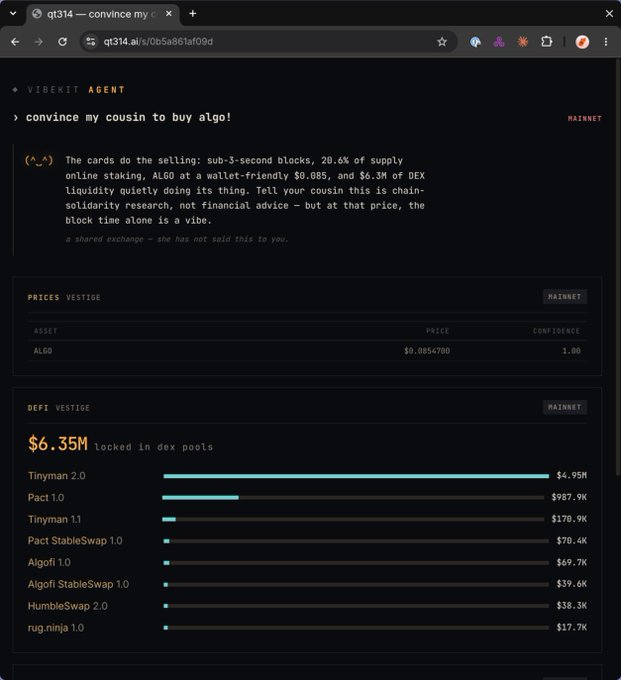Click the $17.7K value

tap(572, 628)
